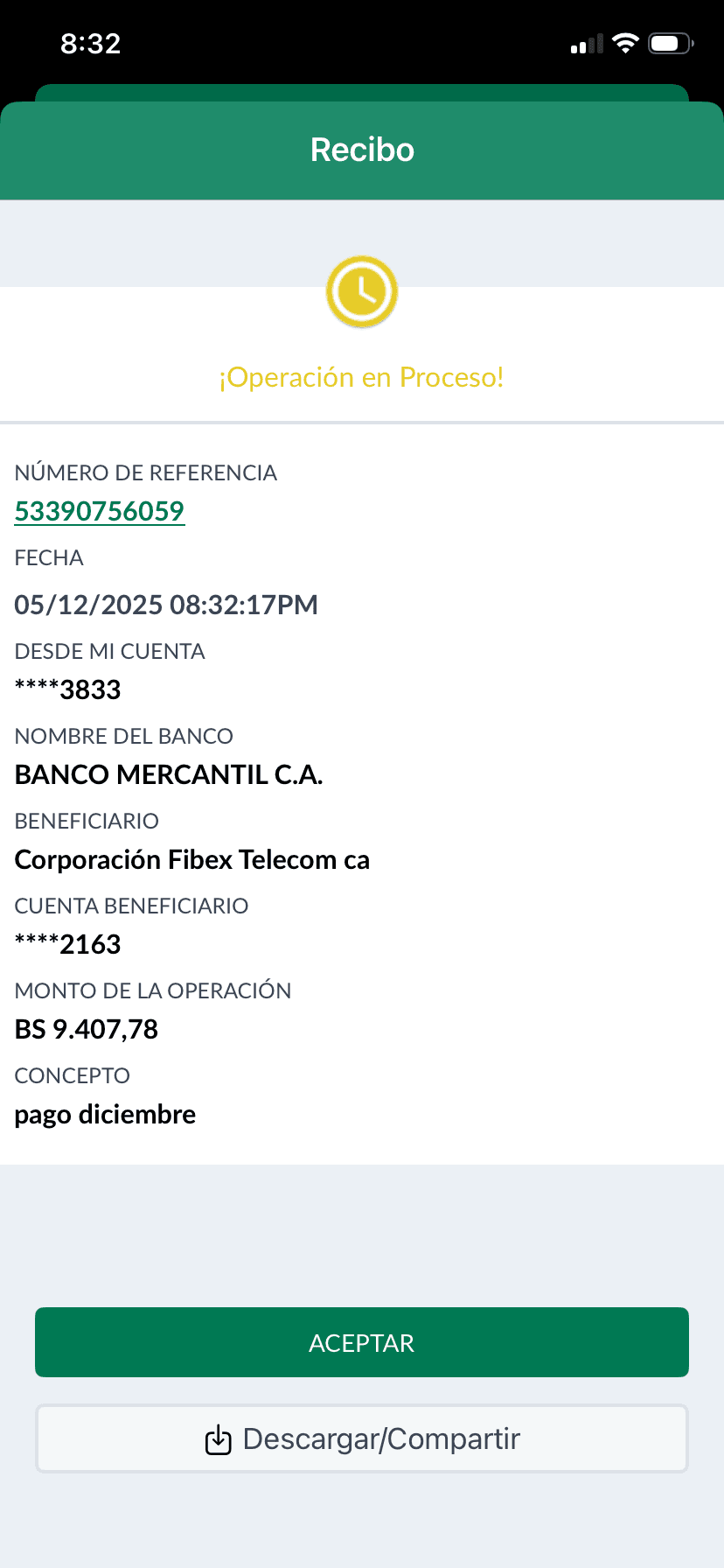724x1568 pixels.
Task: Tap the NÚMERO DE REFERENCIA label
Action: [146, 472]
